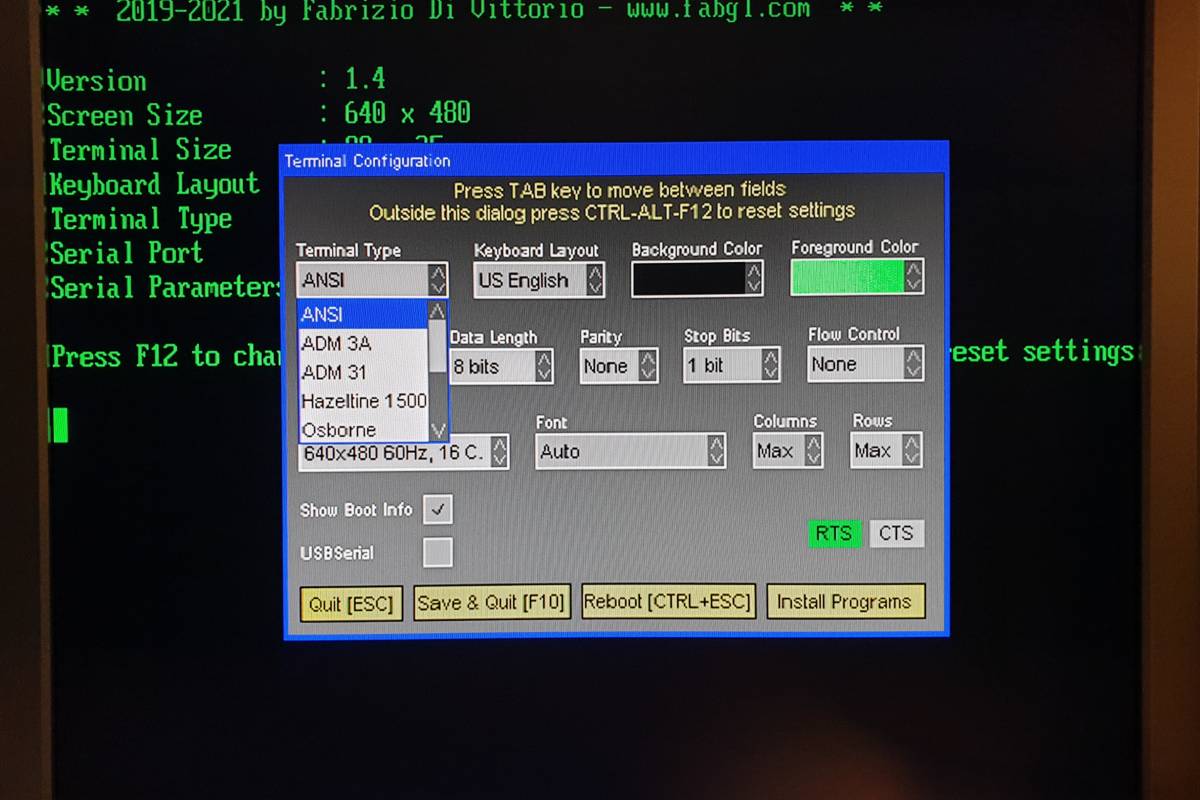Image resolution: width=1200 pixels, height=800 pixels.
Task: Open the Background Color selector
Action: pyautogui.click(x=697, y=279)
